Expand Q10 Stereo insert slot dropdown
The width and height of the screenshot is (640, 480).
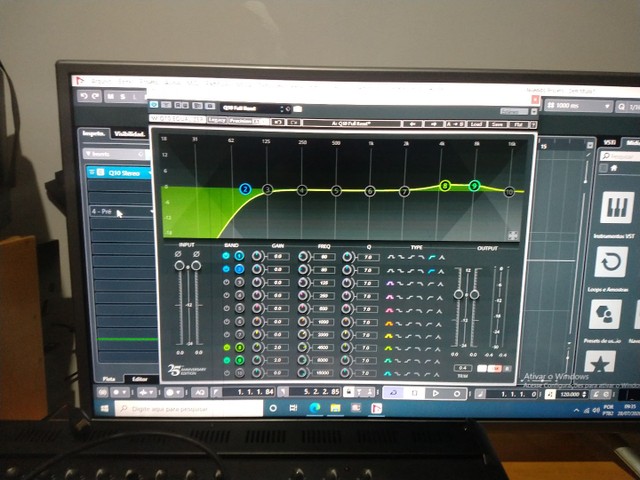151,173
